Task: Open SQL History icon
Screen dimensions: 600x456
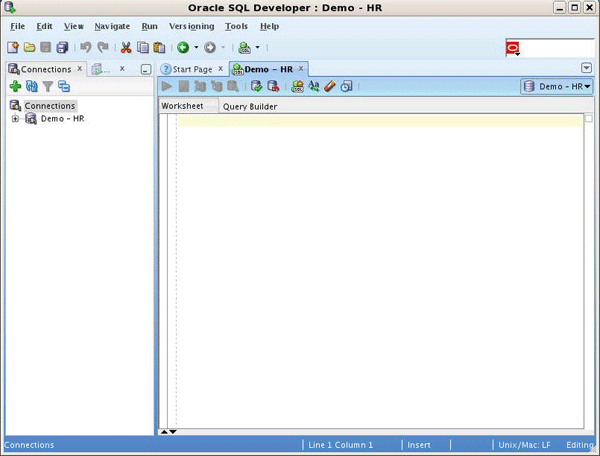Action: click(x=346, y=86)
